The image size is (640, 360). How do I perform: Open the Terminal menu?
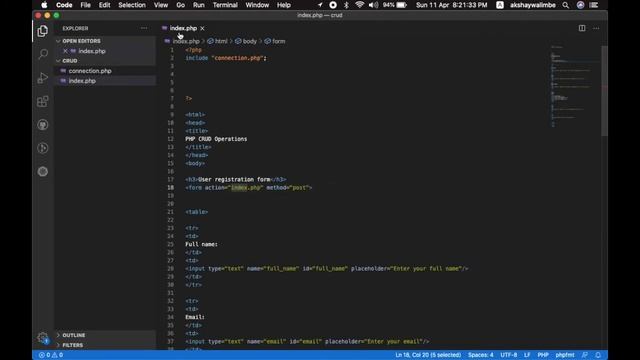click(x=225, y=5)
